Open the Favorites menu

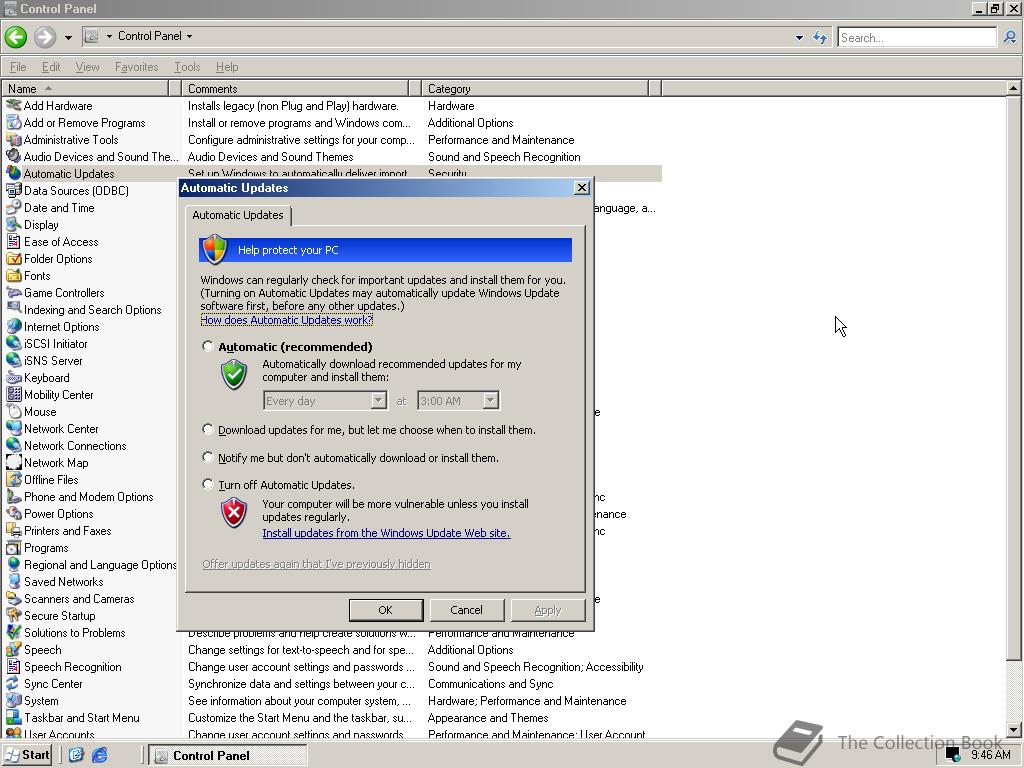point(136,67)
